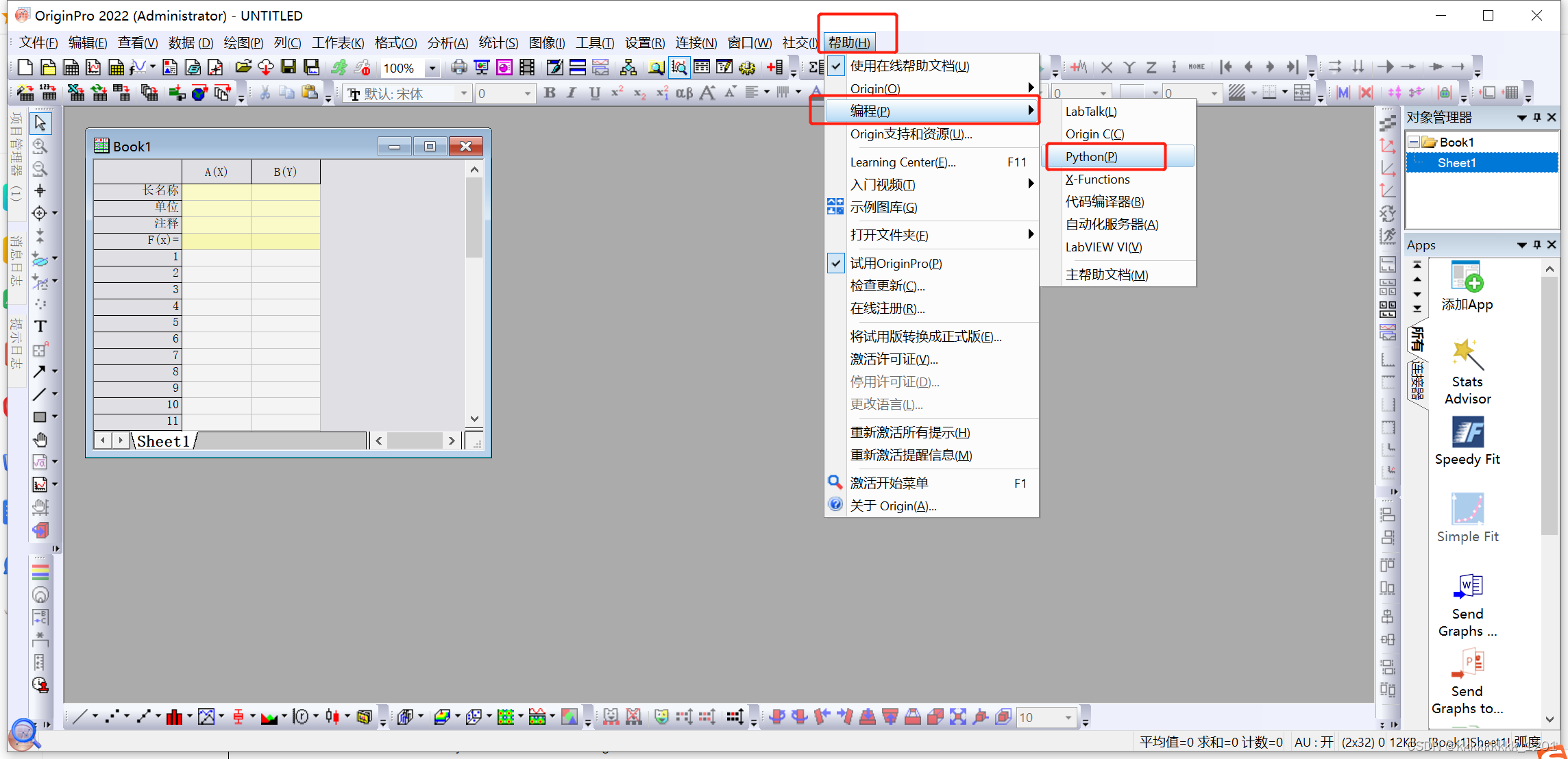Screen dimensions: 1568x759
Task: Click 示例图库 (Sample Gallery) entry
Action: [933, 207]
